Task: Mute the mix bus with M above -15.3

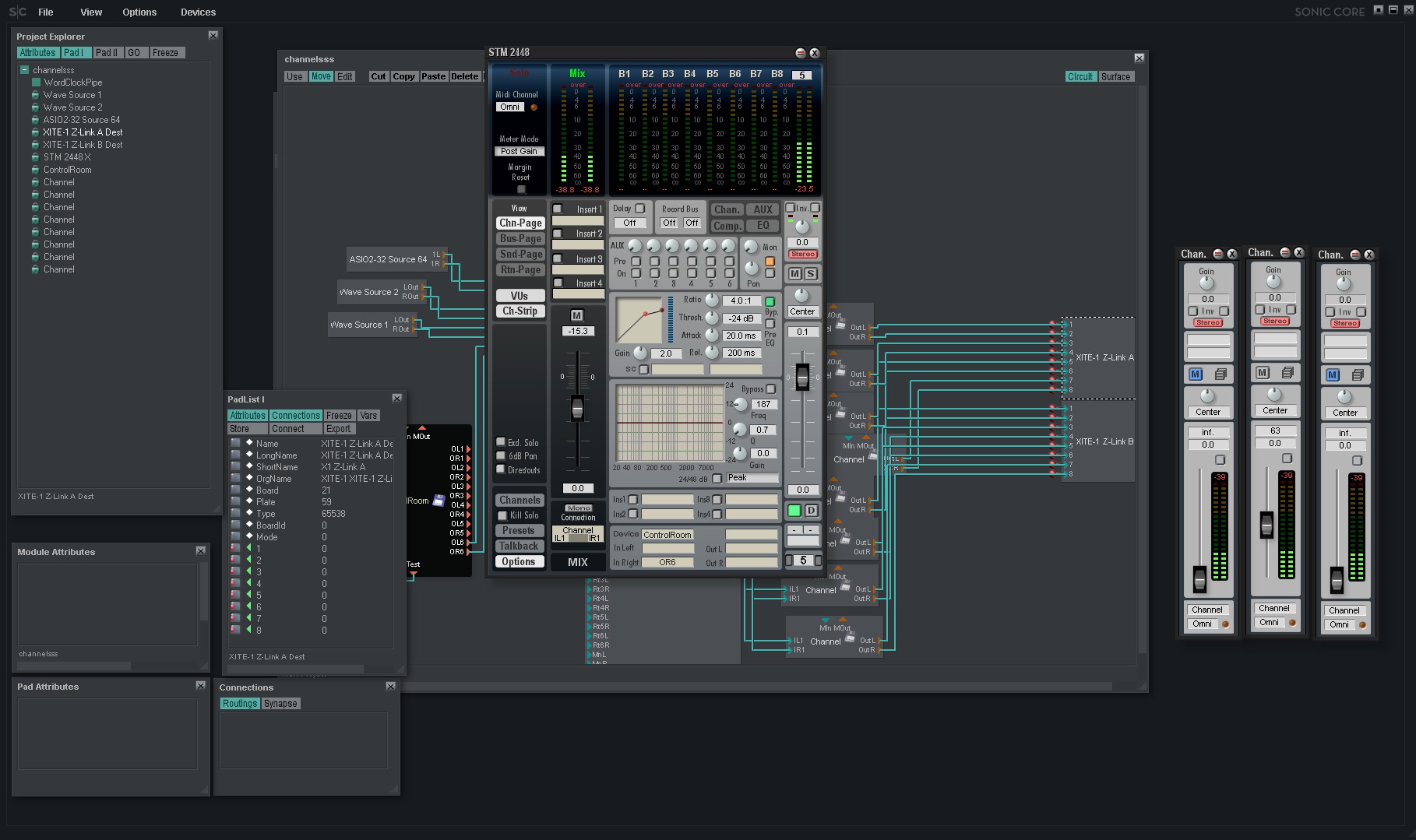Action: [x=577, y=315]
